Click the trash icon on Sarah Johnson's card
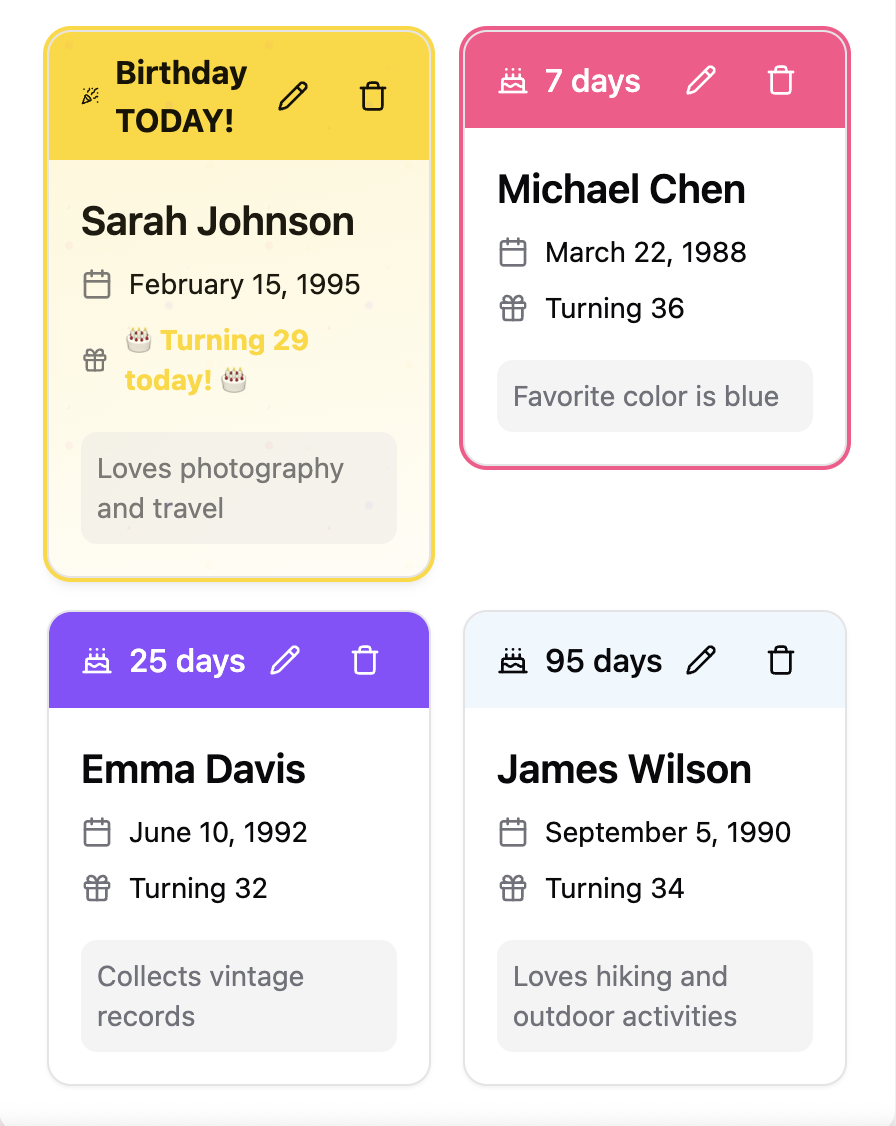The image size is (896, 1126). pyautogui.click(x=372, y=96)
